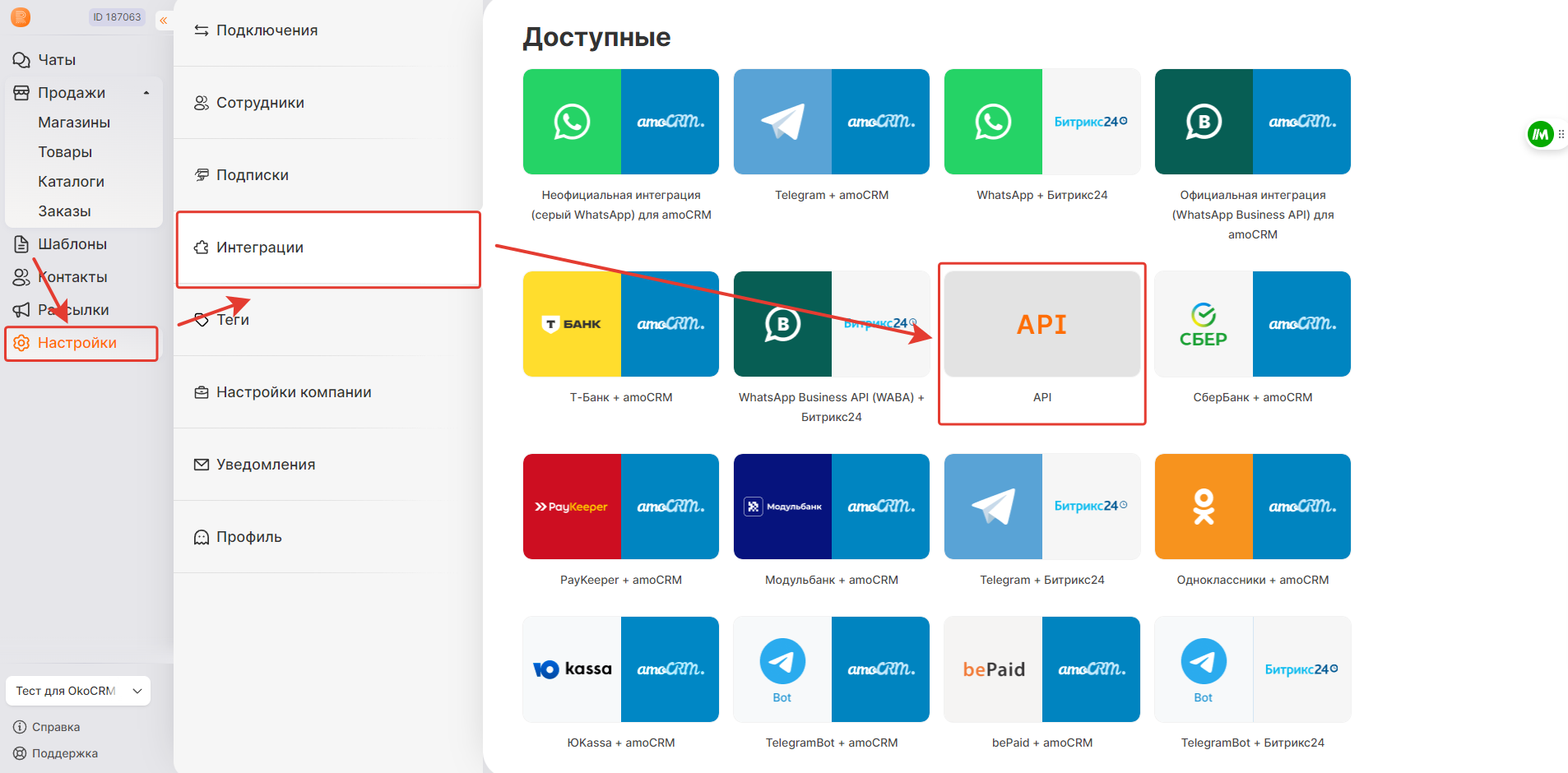Open the API integration card

coord(1042,324)
